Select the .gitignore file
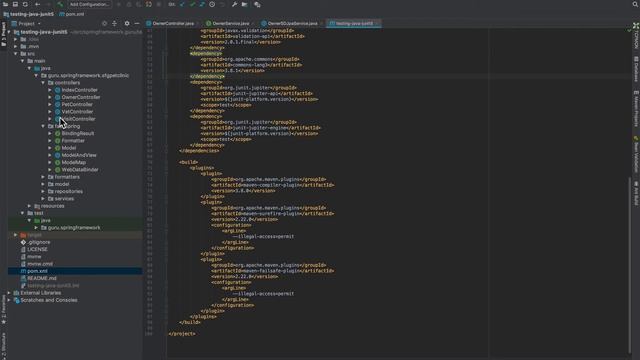The width and height of the screenshot is (640, 360). [39, 242]
